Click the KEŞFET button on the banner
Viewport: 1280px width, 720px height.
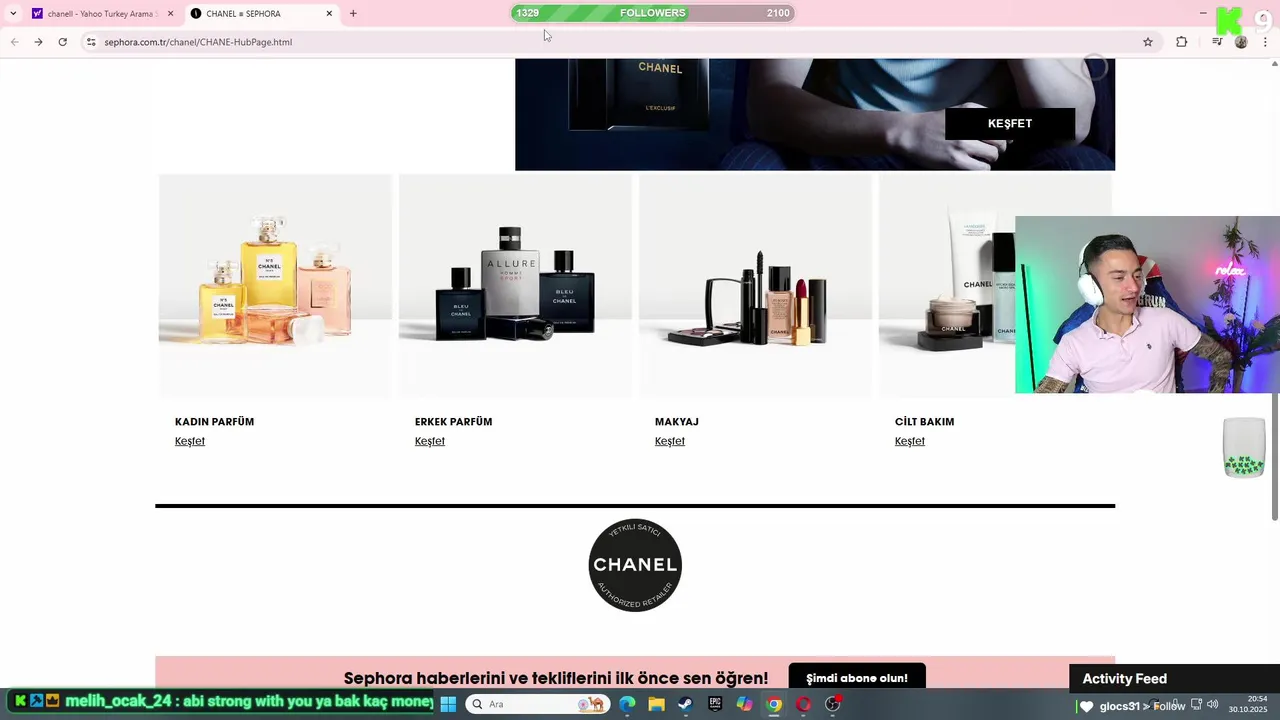(x=1010, y=124)
